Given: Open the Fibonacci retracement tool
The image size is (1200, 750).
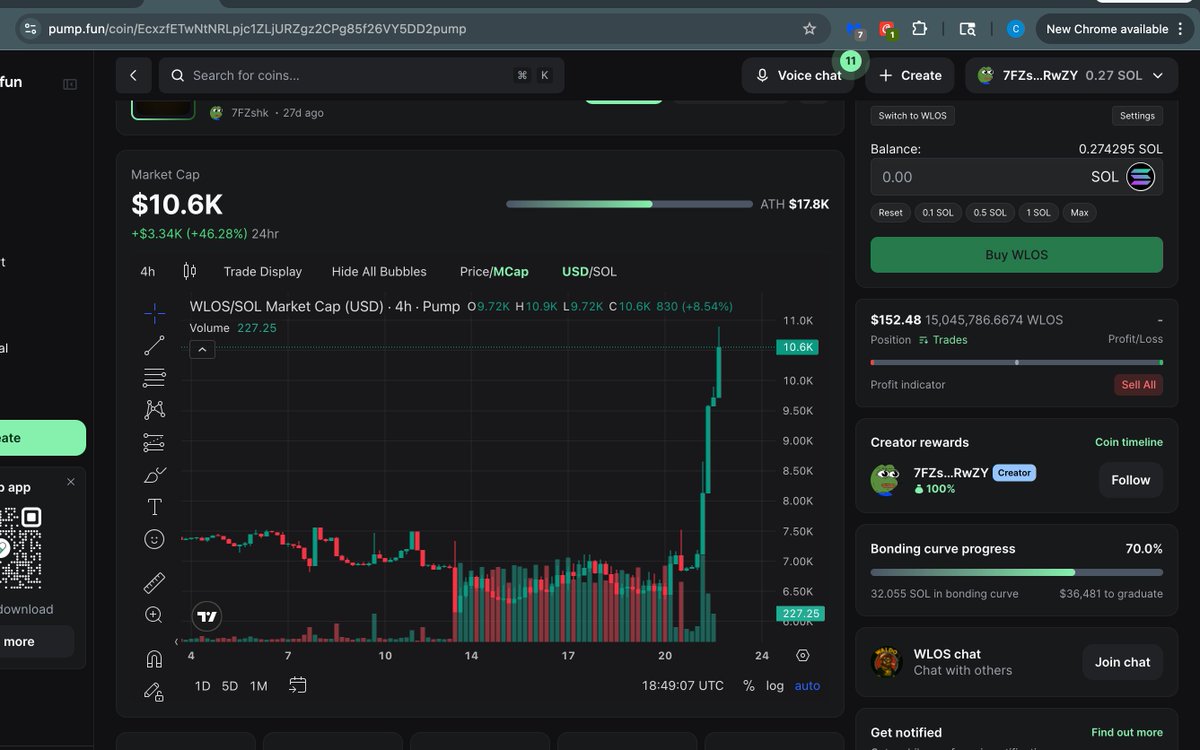Looking at the screenshot, I should point(154,378).
